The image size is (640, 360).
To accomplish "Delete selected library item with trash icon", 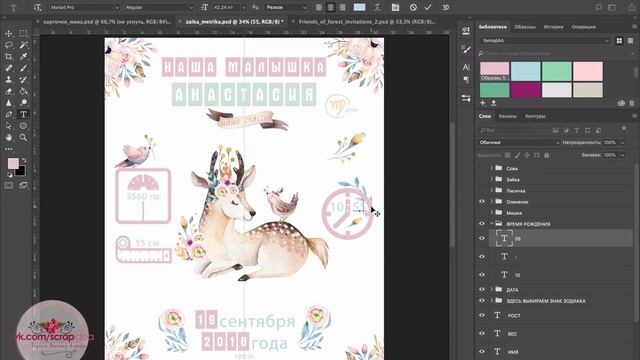I will (x=632, y=103).
